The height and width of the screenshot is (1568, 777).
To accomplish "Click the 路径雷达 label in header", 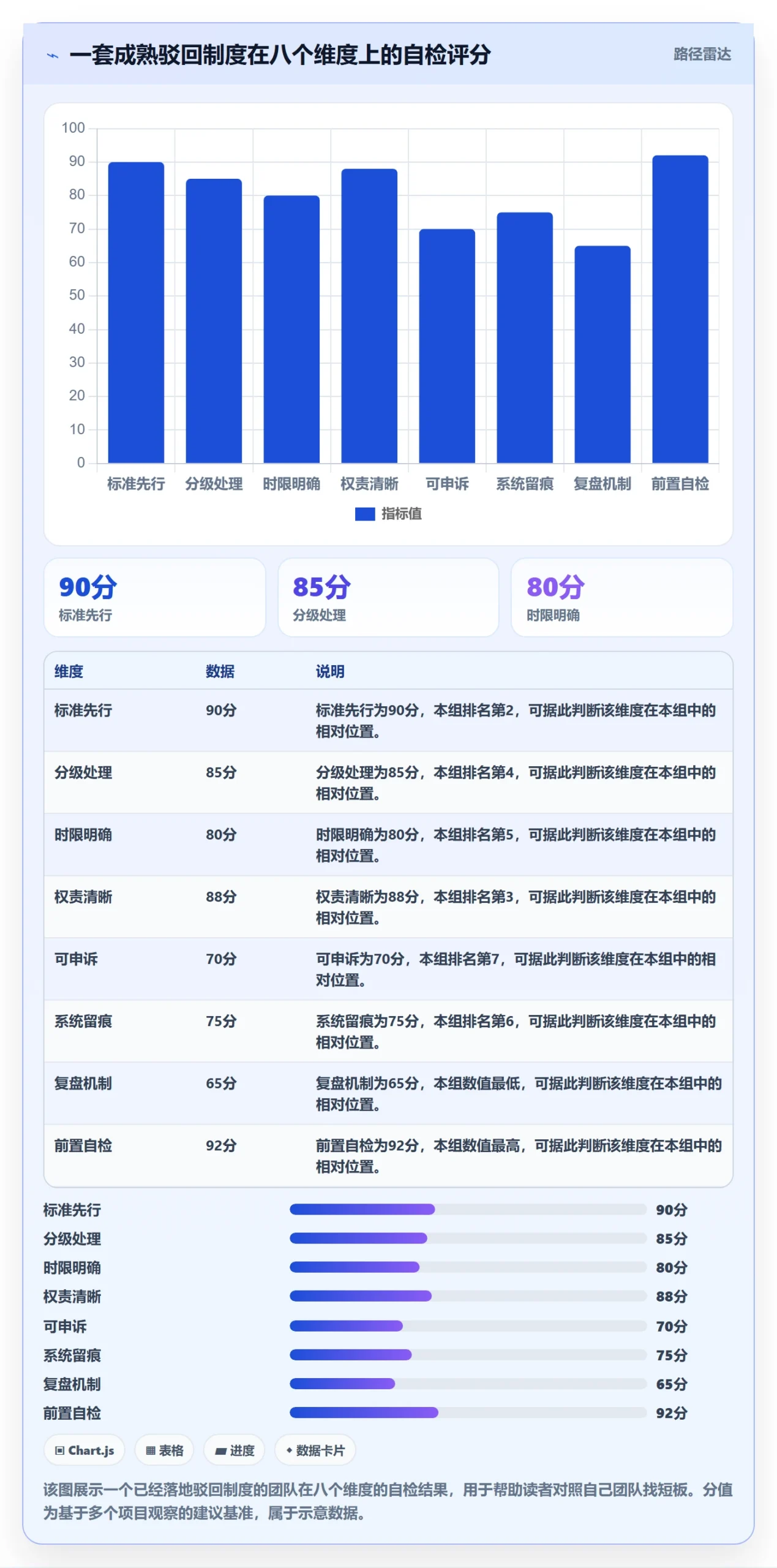I will (x=702, y=55).
